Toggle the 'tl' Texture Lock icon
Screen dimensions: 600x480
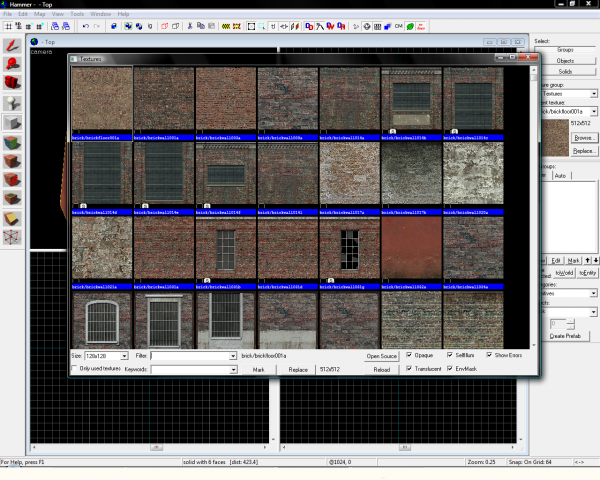tap(273, 26)
